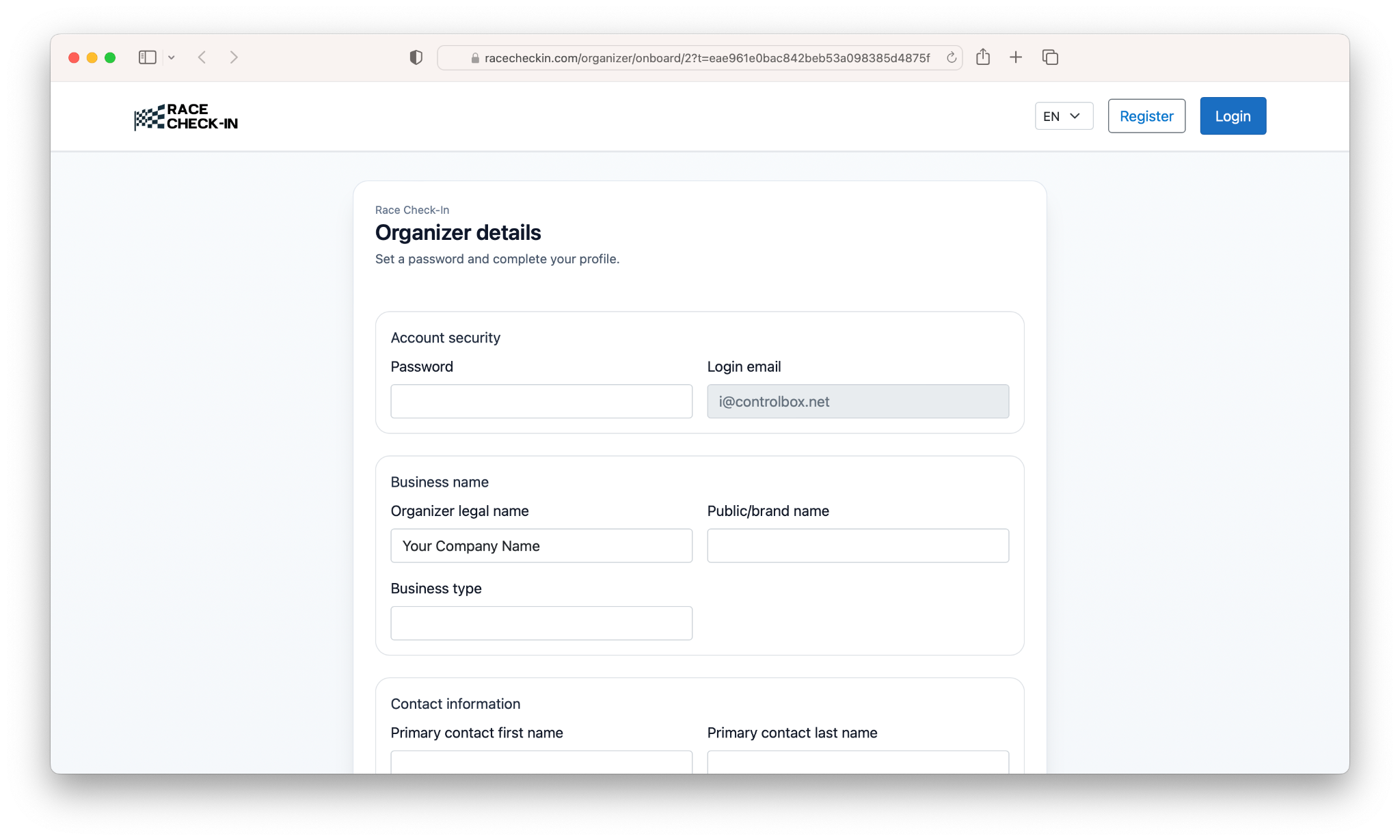The width and height of the screenshot is (1400, 840).
Task: Reload the page with the refresh icon
Action: point(951,58)
